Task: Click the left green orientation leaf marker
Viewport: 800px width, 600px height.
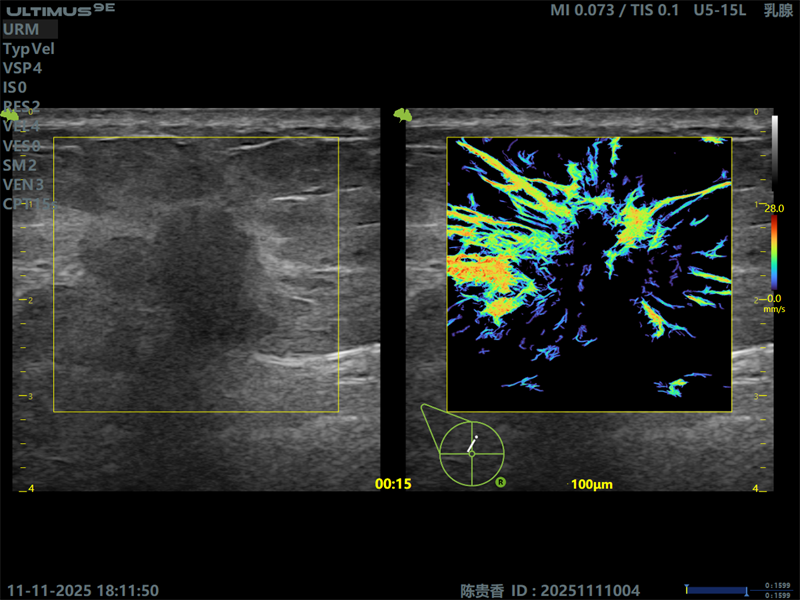Action: 10,116
